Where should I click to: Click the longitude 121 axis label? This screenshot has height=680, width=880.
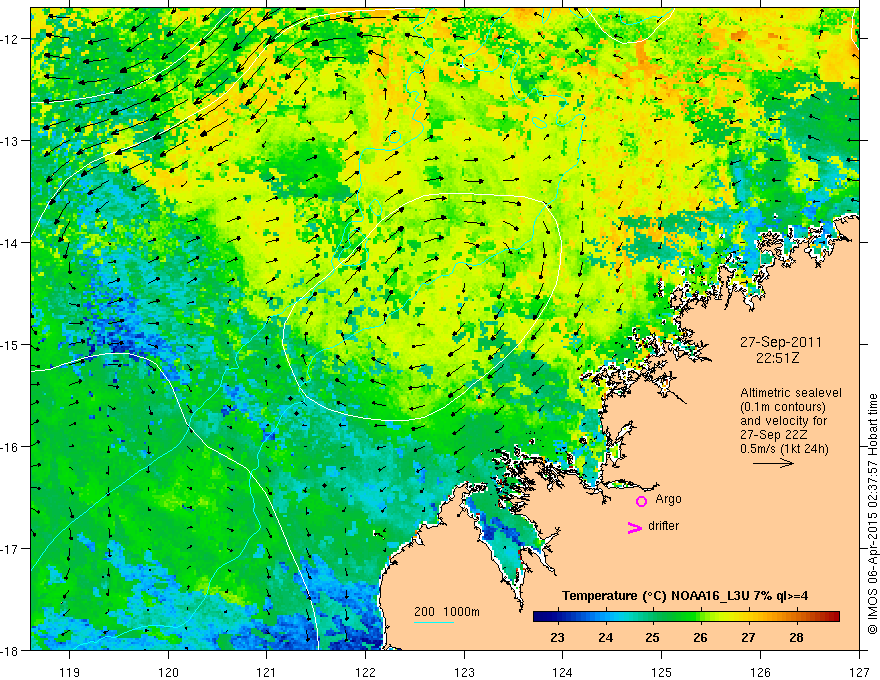[267, 672]
